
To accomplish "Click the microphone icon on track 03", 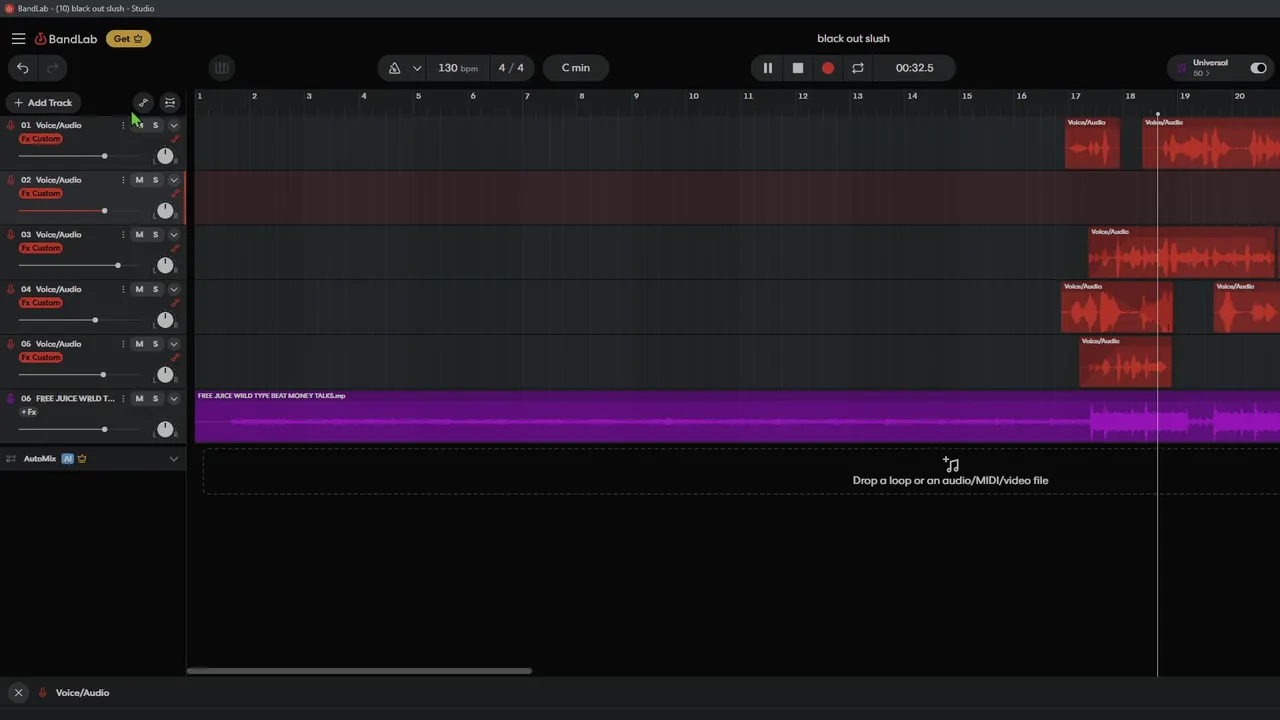I will pos(11,234).
